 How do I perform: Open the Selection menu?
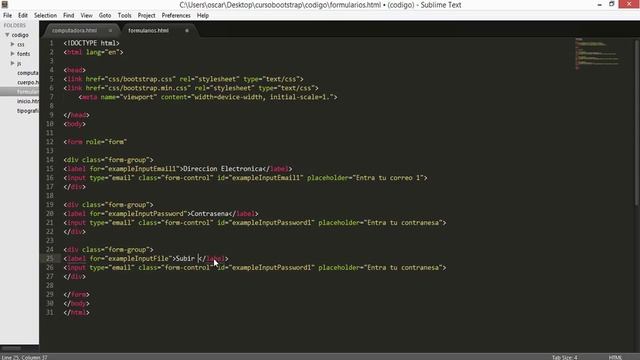pos(45,16)
